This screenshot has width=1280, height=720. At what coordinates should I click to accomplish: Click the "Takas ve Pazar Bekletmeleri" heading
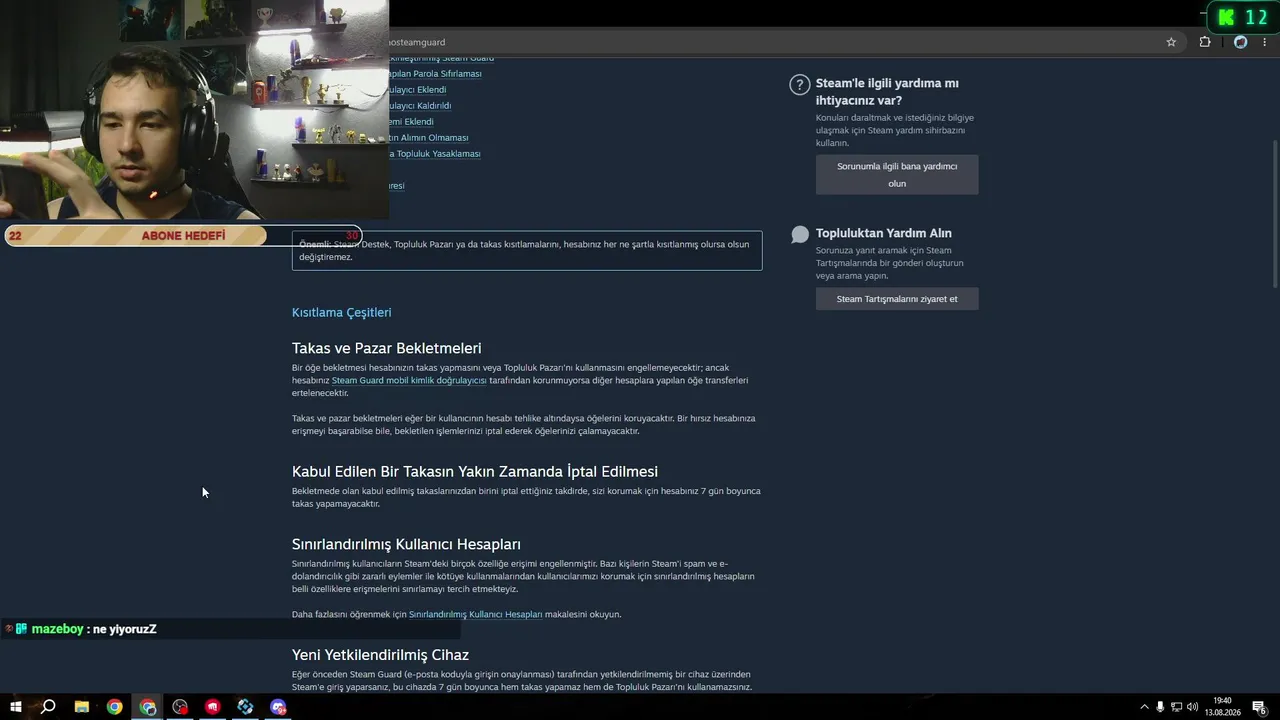point(387,348)
